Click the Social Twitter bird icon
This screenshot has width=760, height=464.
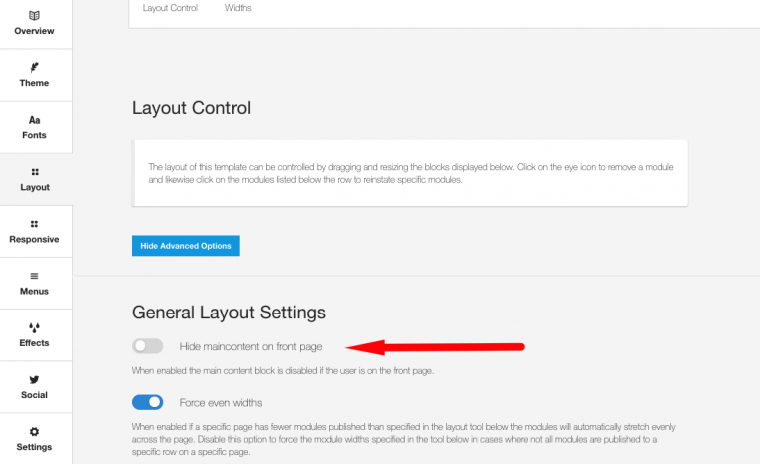pyautogui.click(x=35, y=380)
